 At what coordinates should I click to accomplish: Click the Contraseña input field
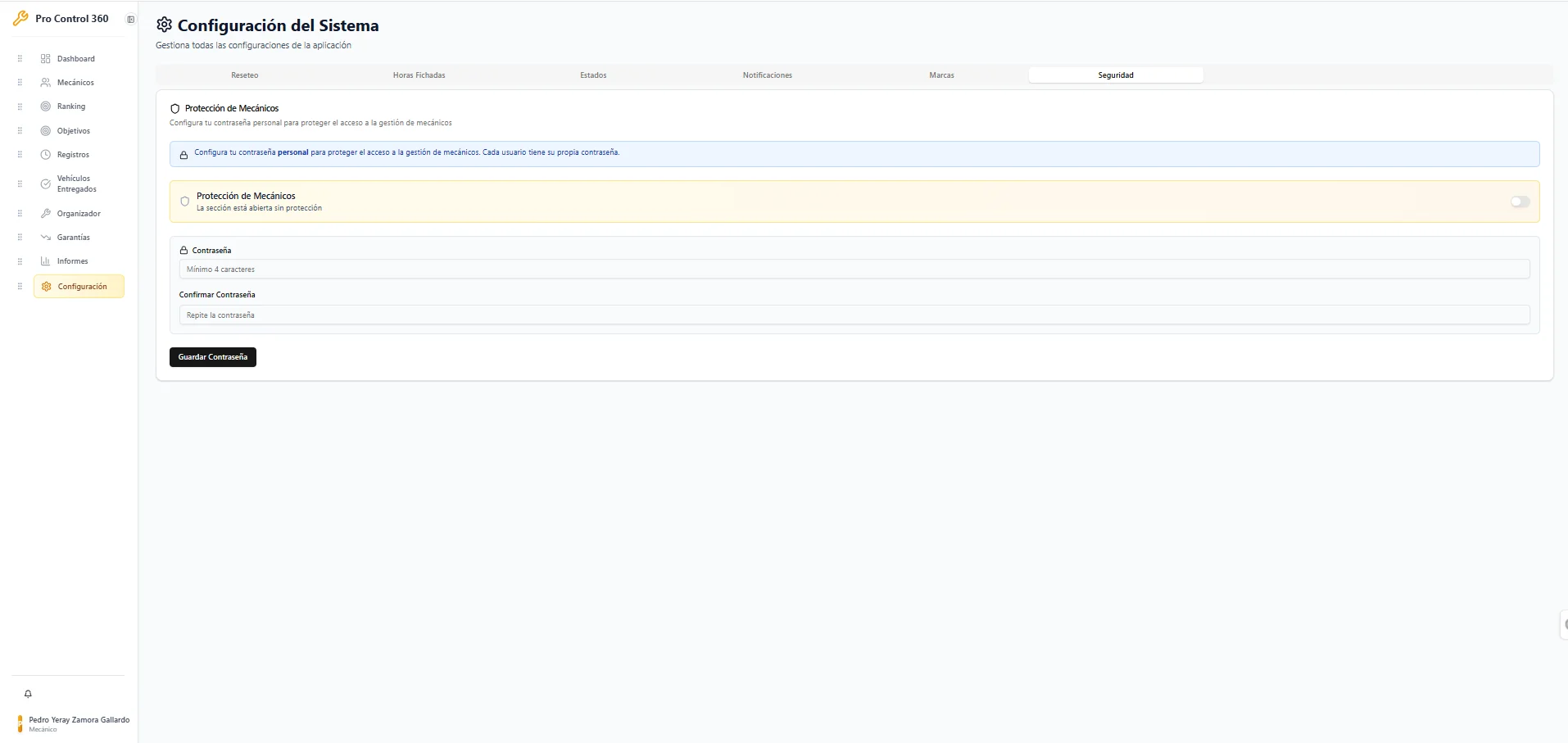[x=854, y=270]
